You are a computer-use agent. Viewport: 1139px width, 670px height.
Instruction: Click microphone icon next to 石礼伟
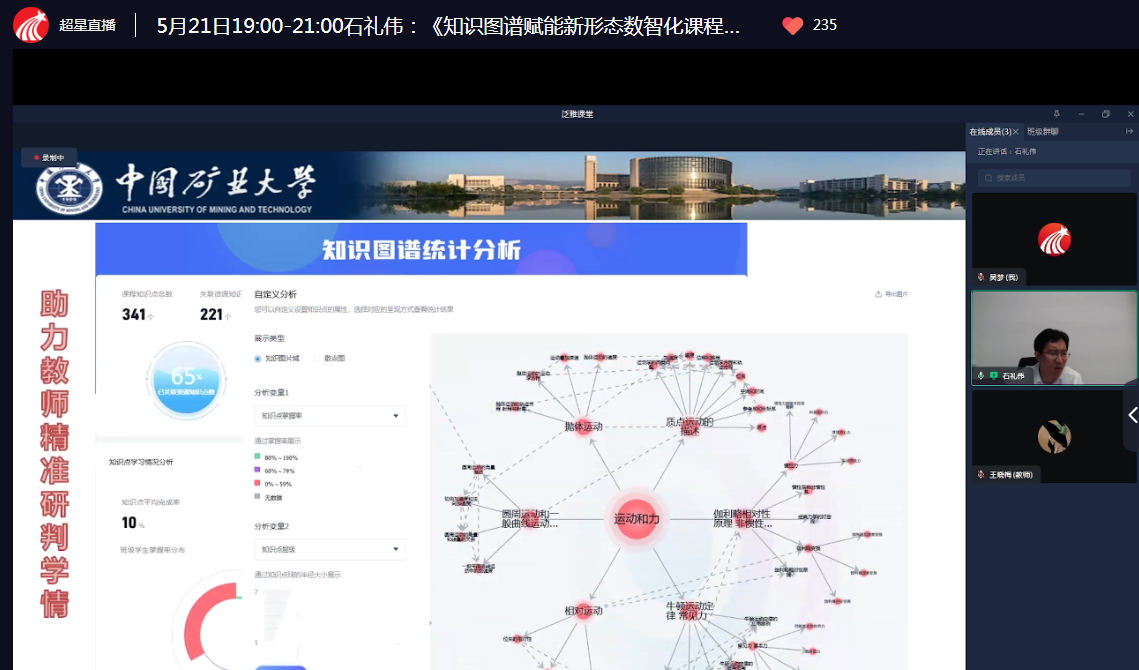click(x=981, y=376)
